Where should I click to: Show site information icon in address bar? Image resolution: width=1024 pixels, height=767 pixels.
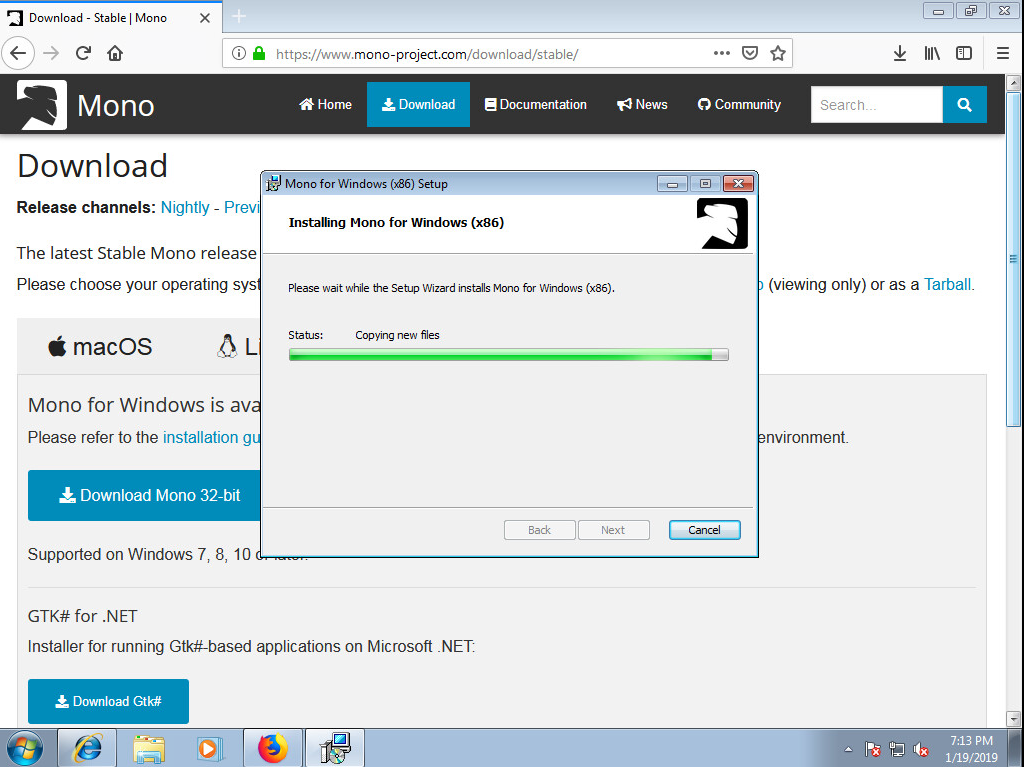click(239, 54)
